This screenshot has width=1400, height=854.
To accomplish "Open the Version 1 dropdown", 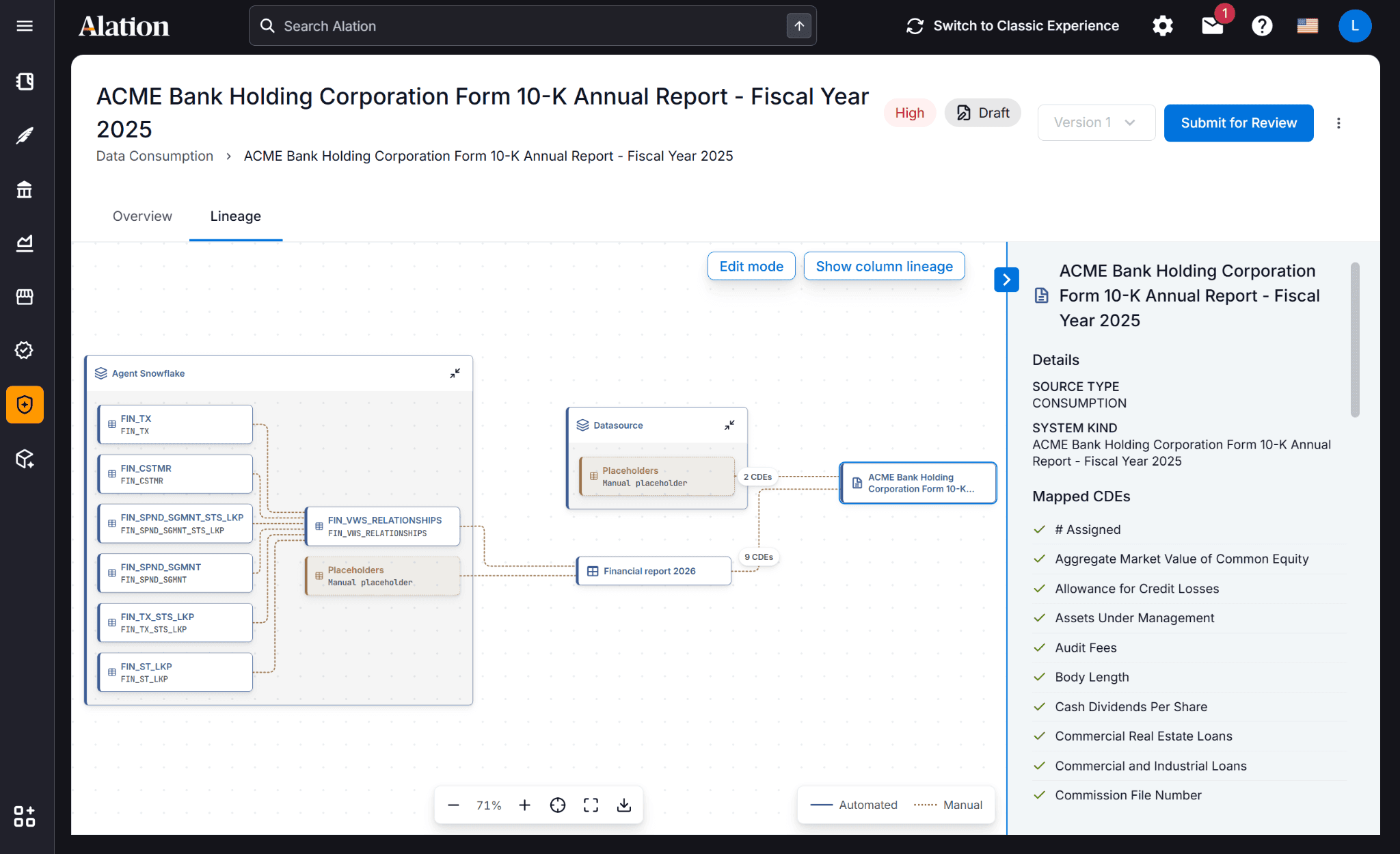I will click(1096, 123).
